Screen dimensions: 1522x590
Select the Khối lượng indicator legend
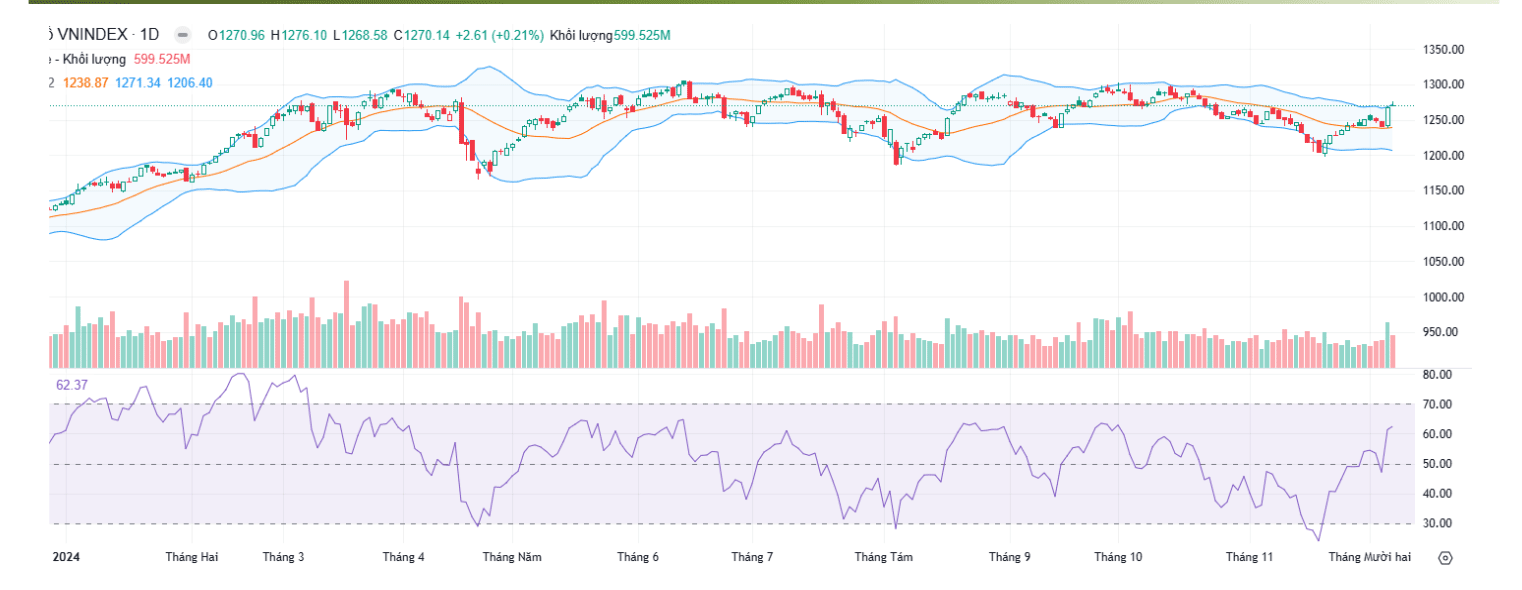click(92, 59)
